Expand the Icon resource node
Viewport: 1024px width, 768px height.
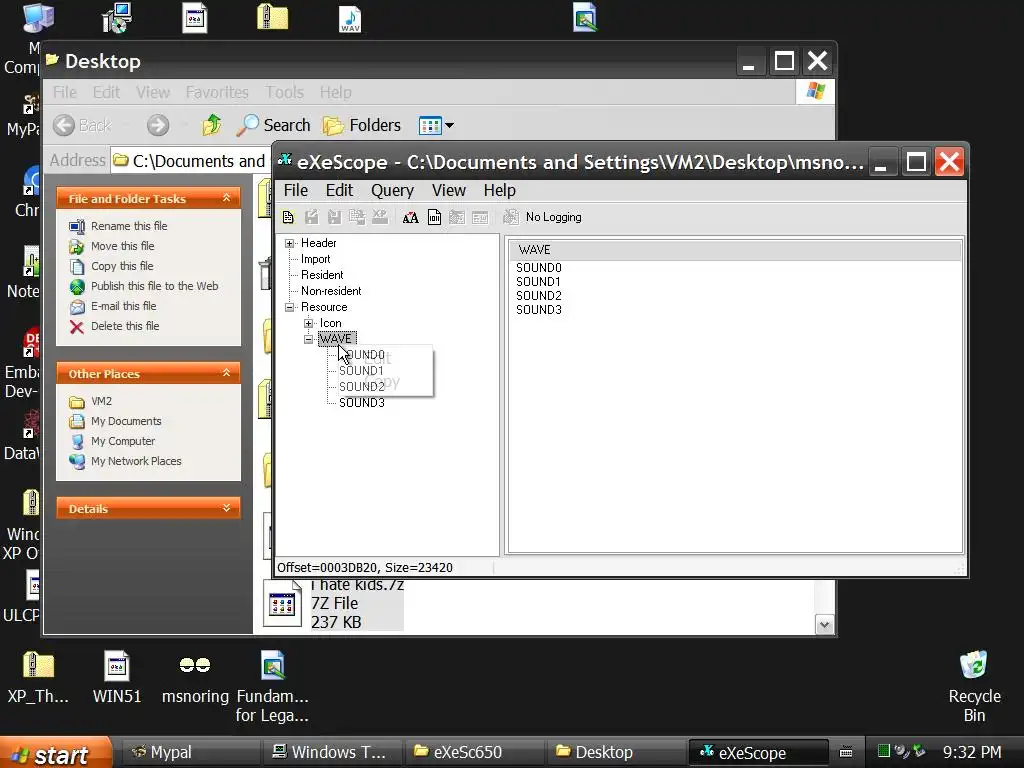(308, 323)
